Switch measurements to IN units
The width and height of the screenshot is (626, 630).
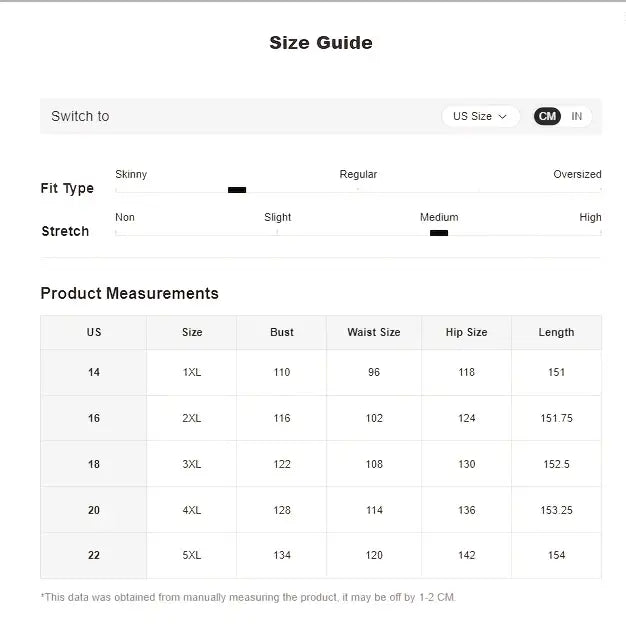(577, 116)
